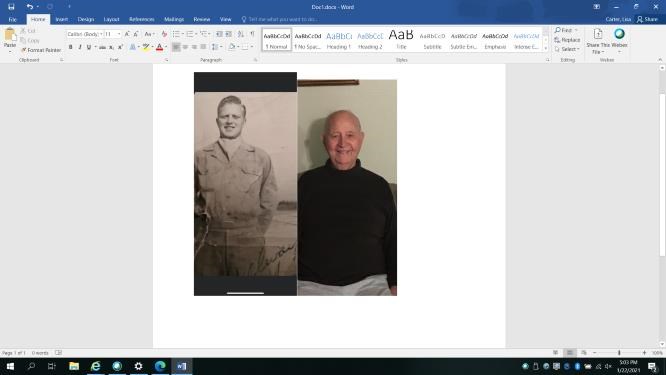Click the Tell me what you want box
This screenshot has width=666, height=375.
click(x=282, y=20)
